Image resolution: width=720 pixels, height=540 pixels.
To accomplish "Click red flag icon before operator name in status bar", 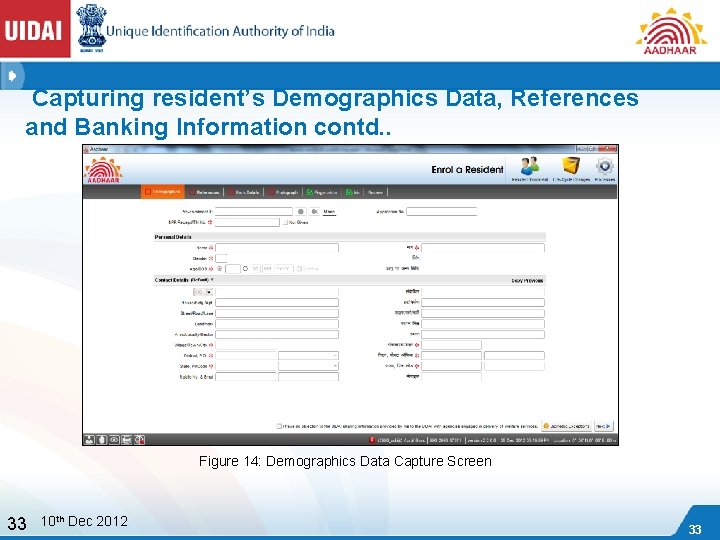I will pos(372,440).
